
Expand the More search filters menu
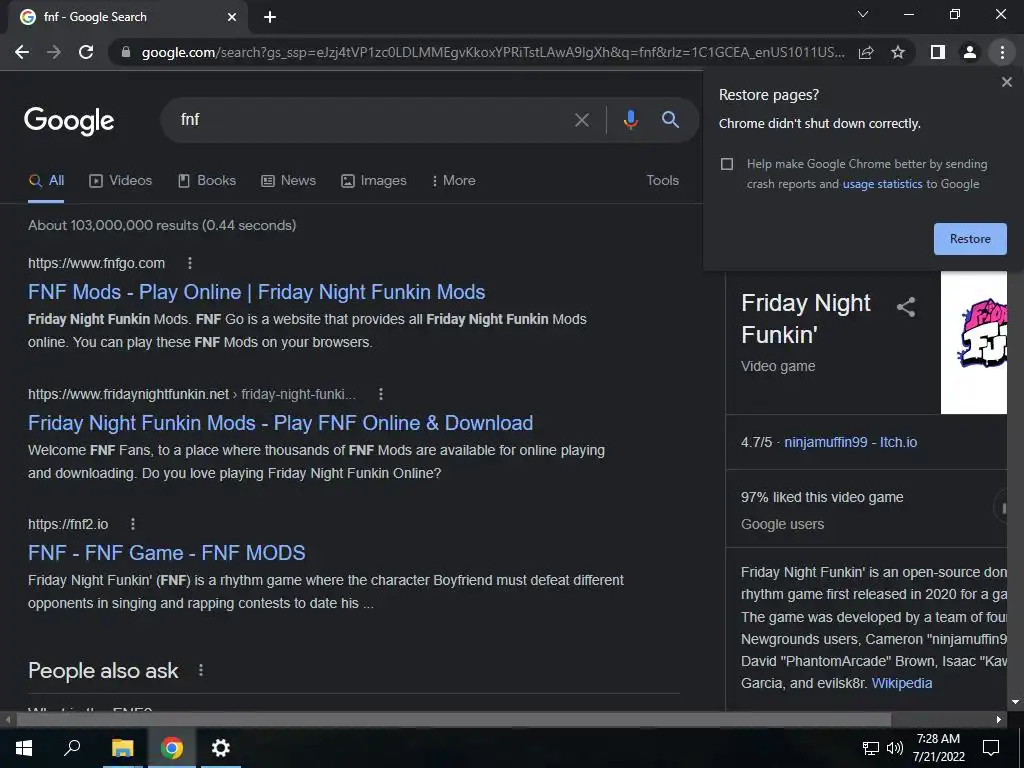click(x=453, y=180)
